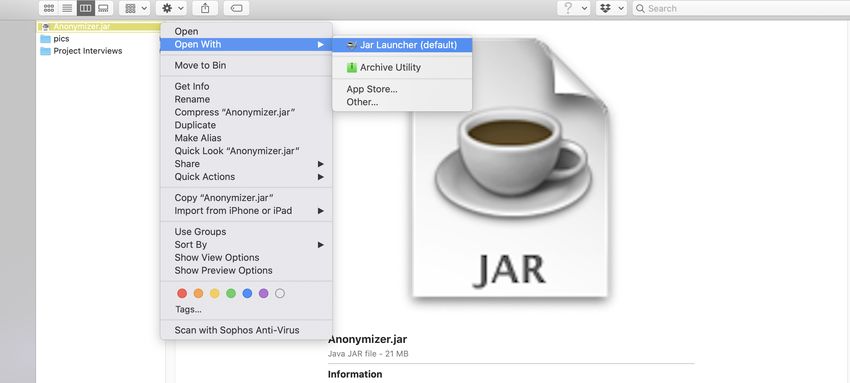Click the Share toolbar button
The height and width of the screenshot is (383, 850).
click(x=205, y=8)
